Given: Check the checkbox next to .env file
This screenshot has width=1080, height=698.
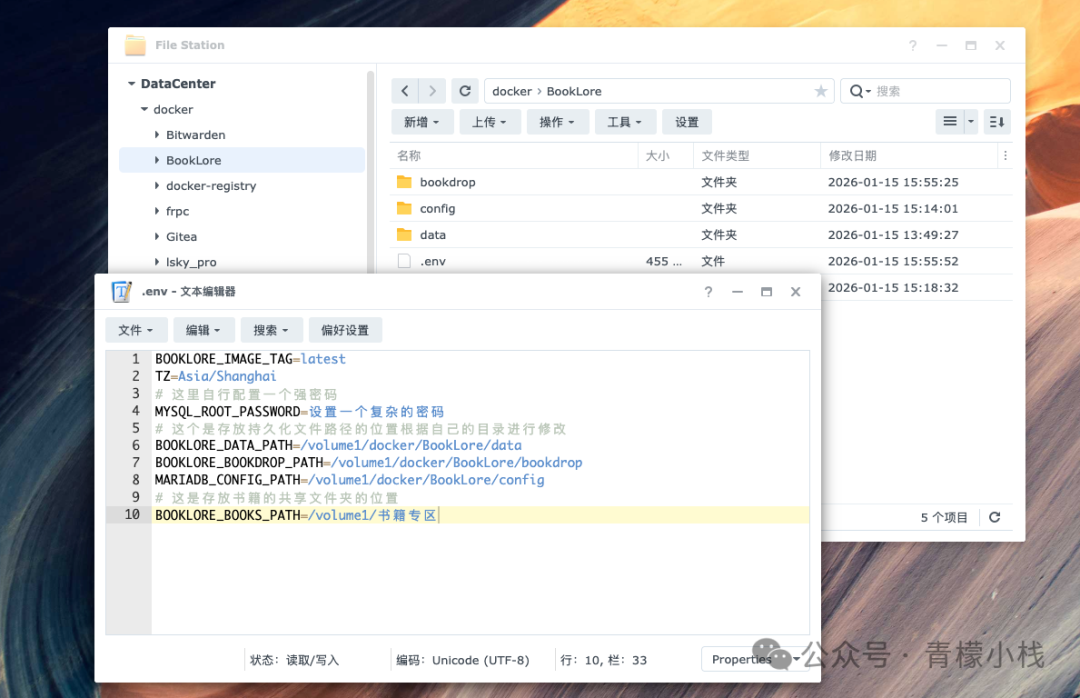Looking at the screenshot, I should [x=402, y=260].
